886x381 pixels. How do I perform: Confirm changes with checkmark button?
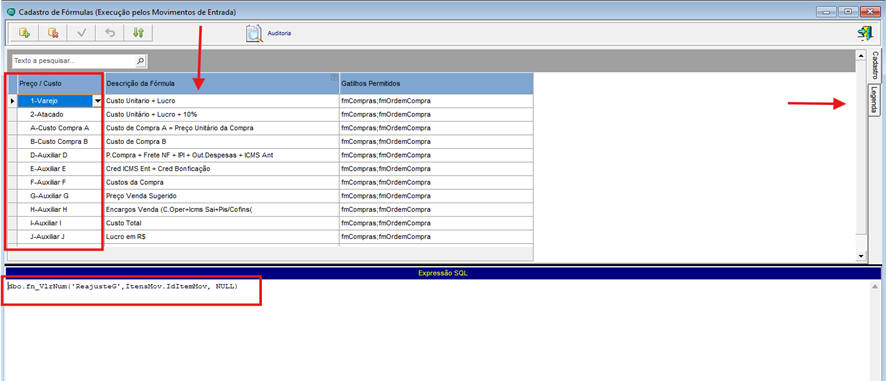click(x=81, y=33)
